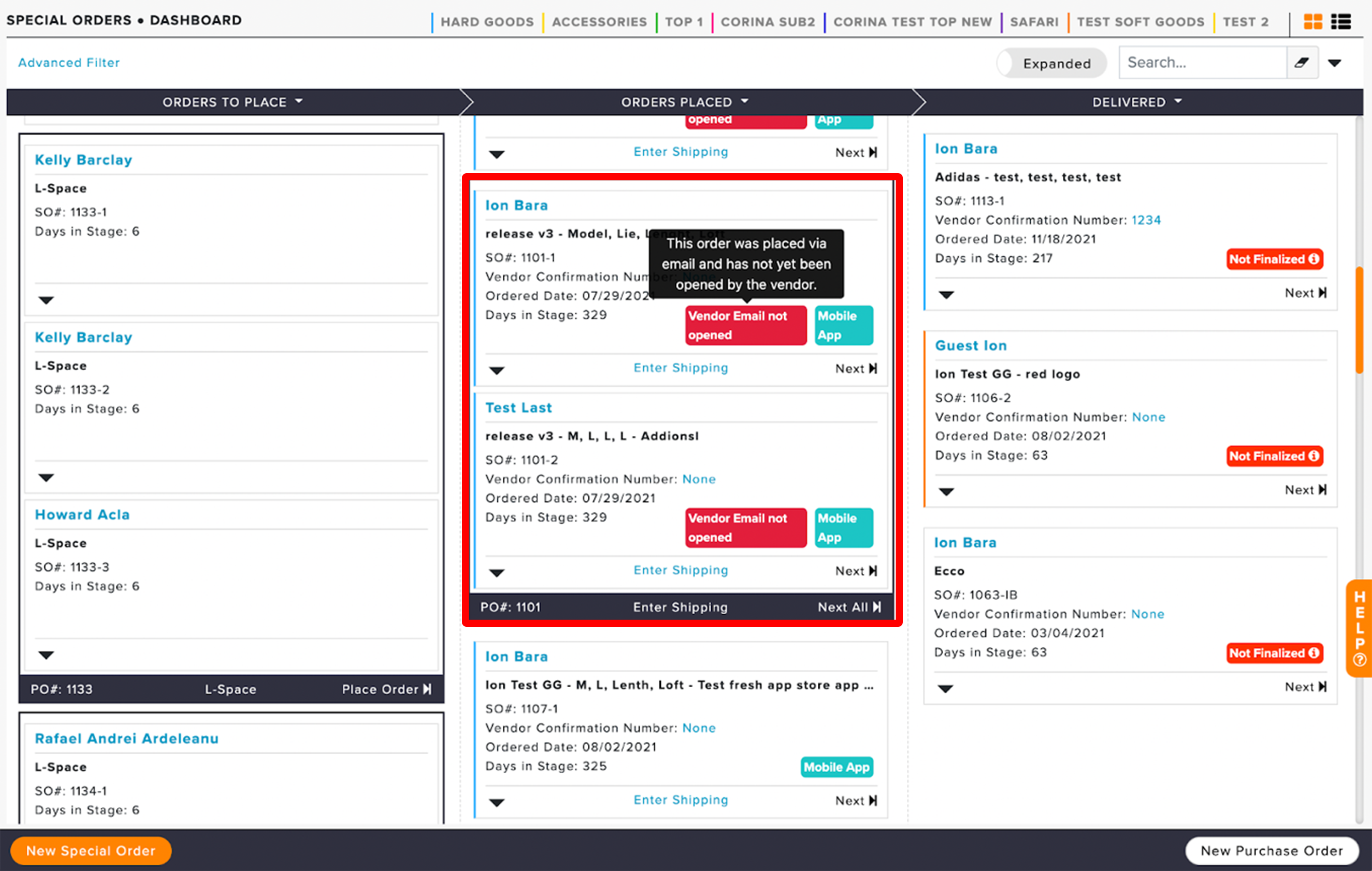Click Mobile App badge on SO# 1101-1
Image resolution: width=1372 pixels, height=871 pixels.
pyautogui.click(x=843, y=325)
